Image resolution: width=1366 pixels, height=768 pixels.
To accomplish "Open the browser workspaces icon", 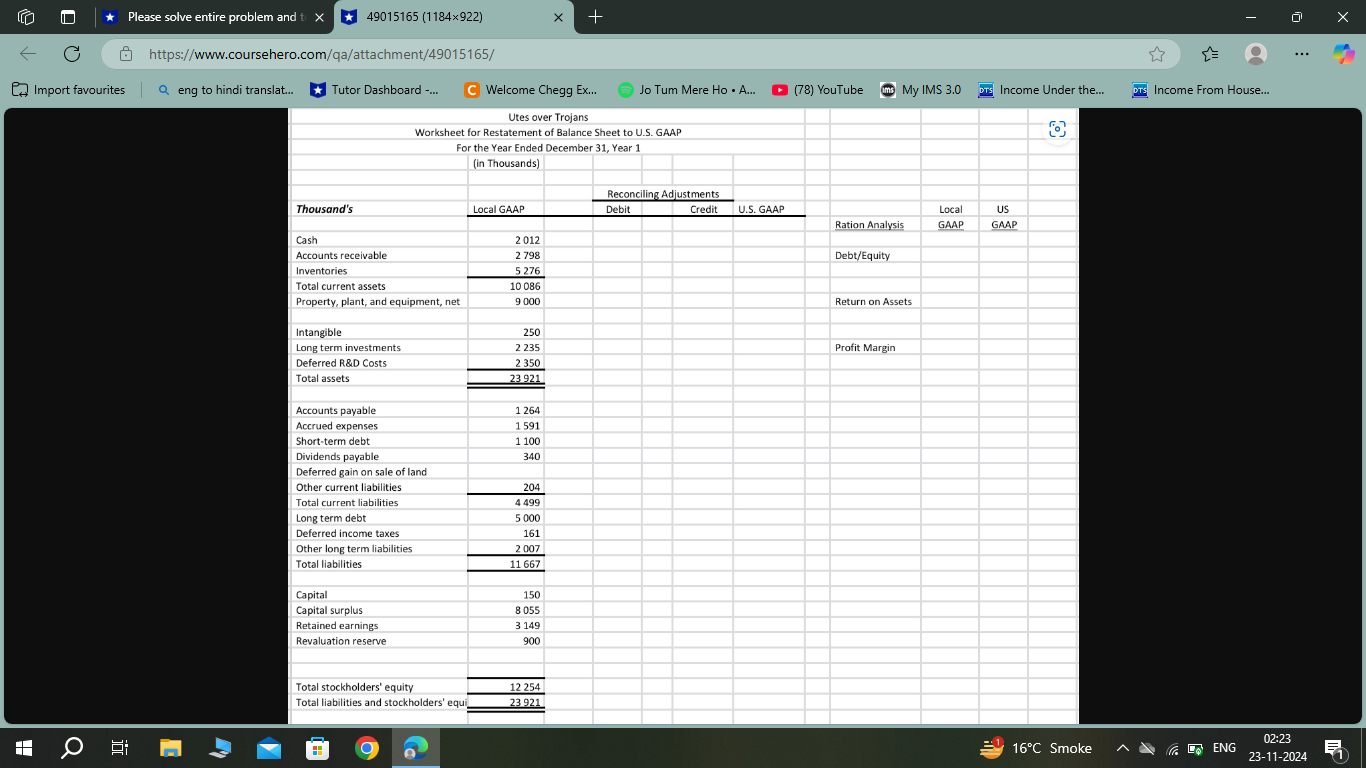I will pyautogui.click(x=27, y=17).
